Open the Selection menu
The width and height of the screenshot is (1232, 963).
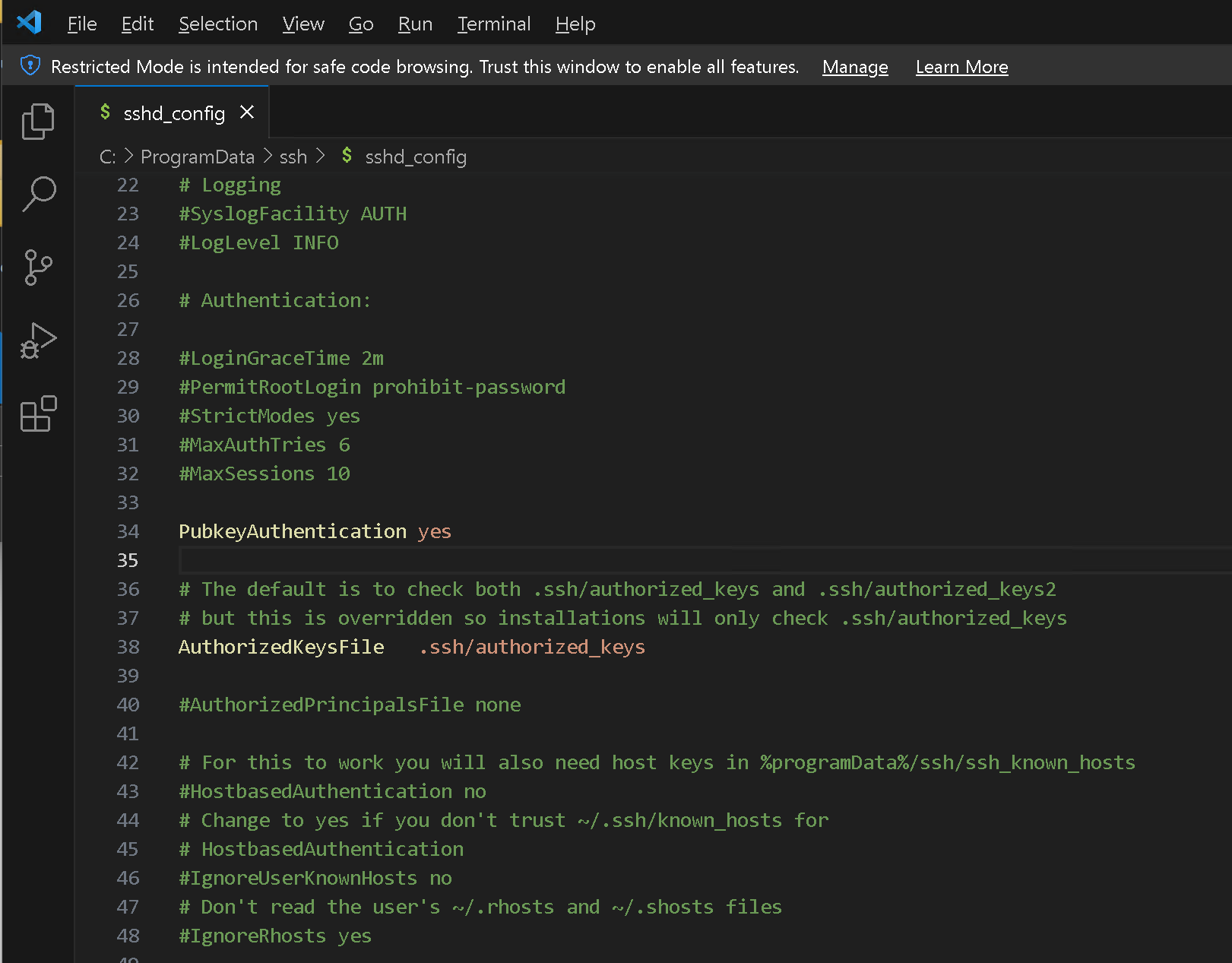(x=218, y=24)
